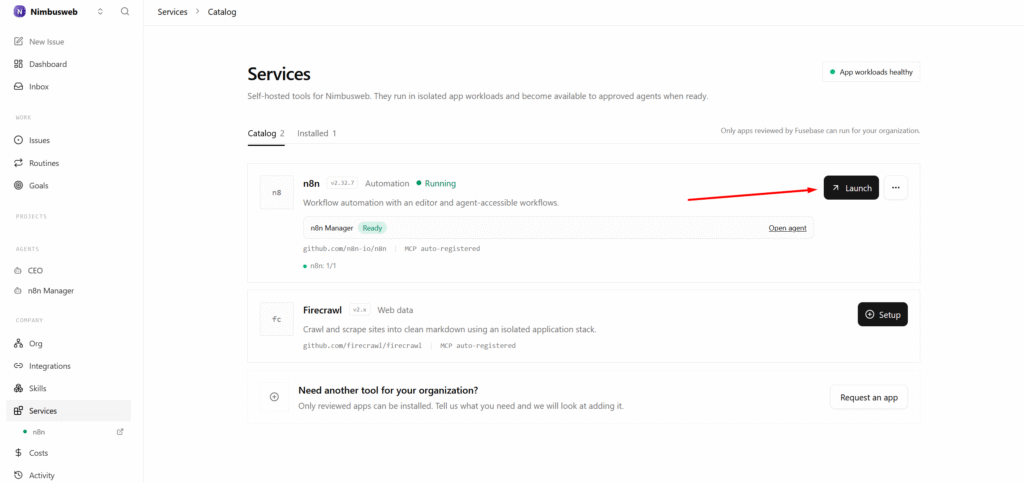Viewport: 1024px width, 483px height.
Task: Click github.com/n8n-io/n8n text
Action: click(345, 249)
